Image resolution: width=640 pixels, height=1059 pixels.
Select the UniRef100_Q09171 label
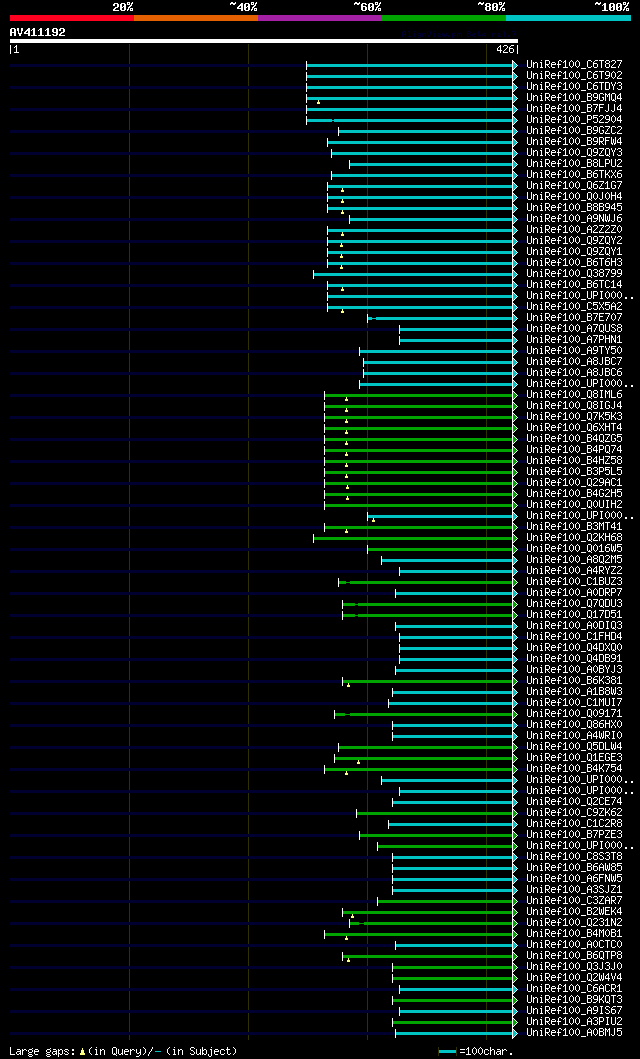click(575, 714)
